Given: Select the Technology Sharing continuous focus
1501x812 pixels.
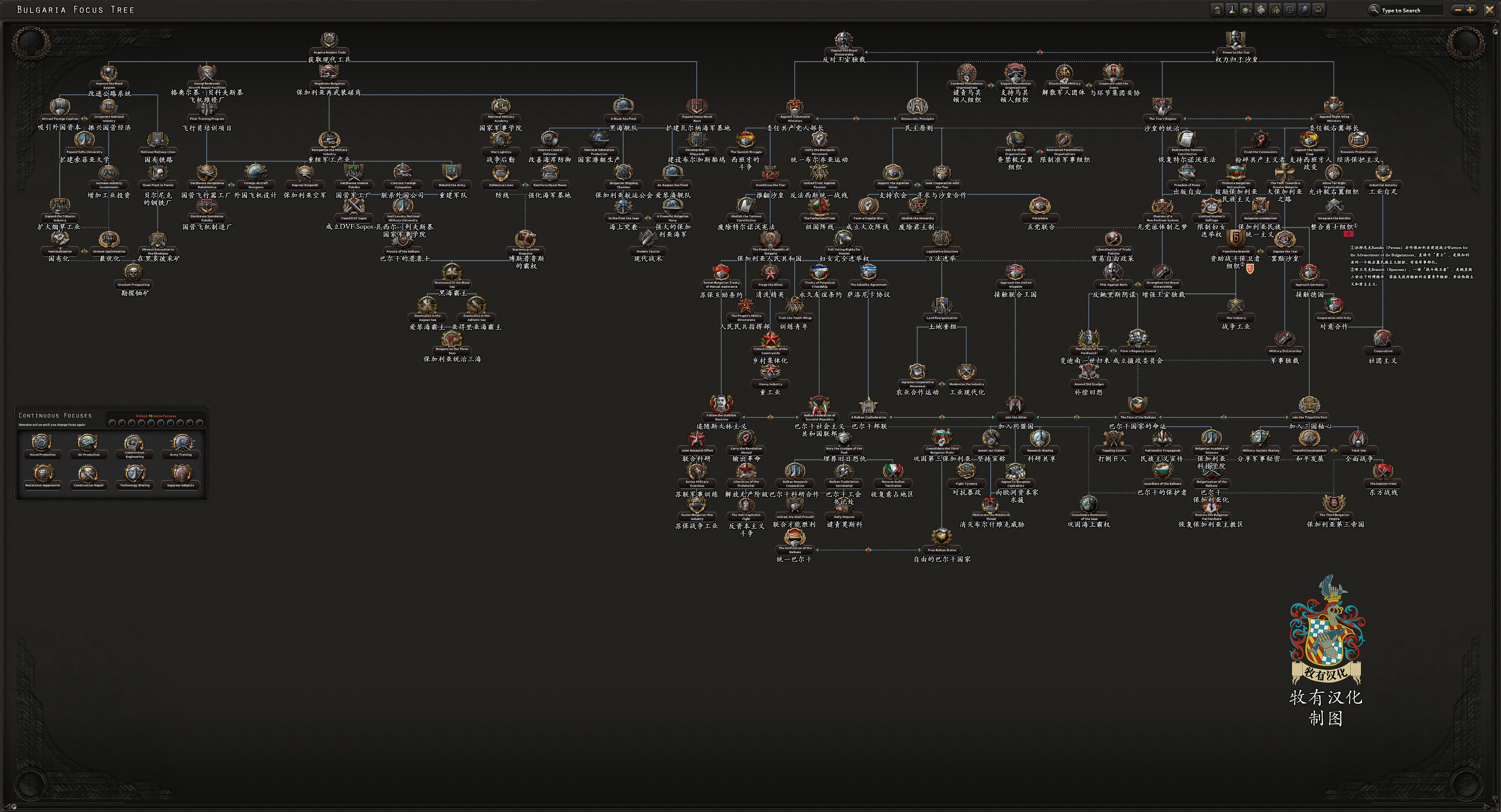Looking at the screenshot, I should point(134,477).
